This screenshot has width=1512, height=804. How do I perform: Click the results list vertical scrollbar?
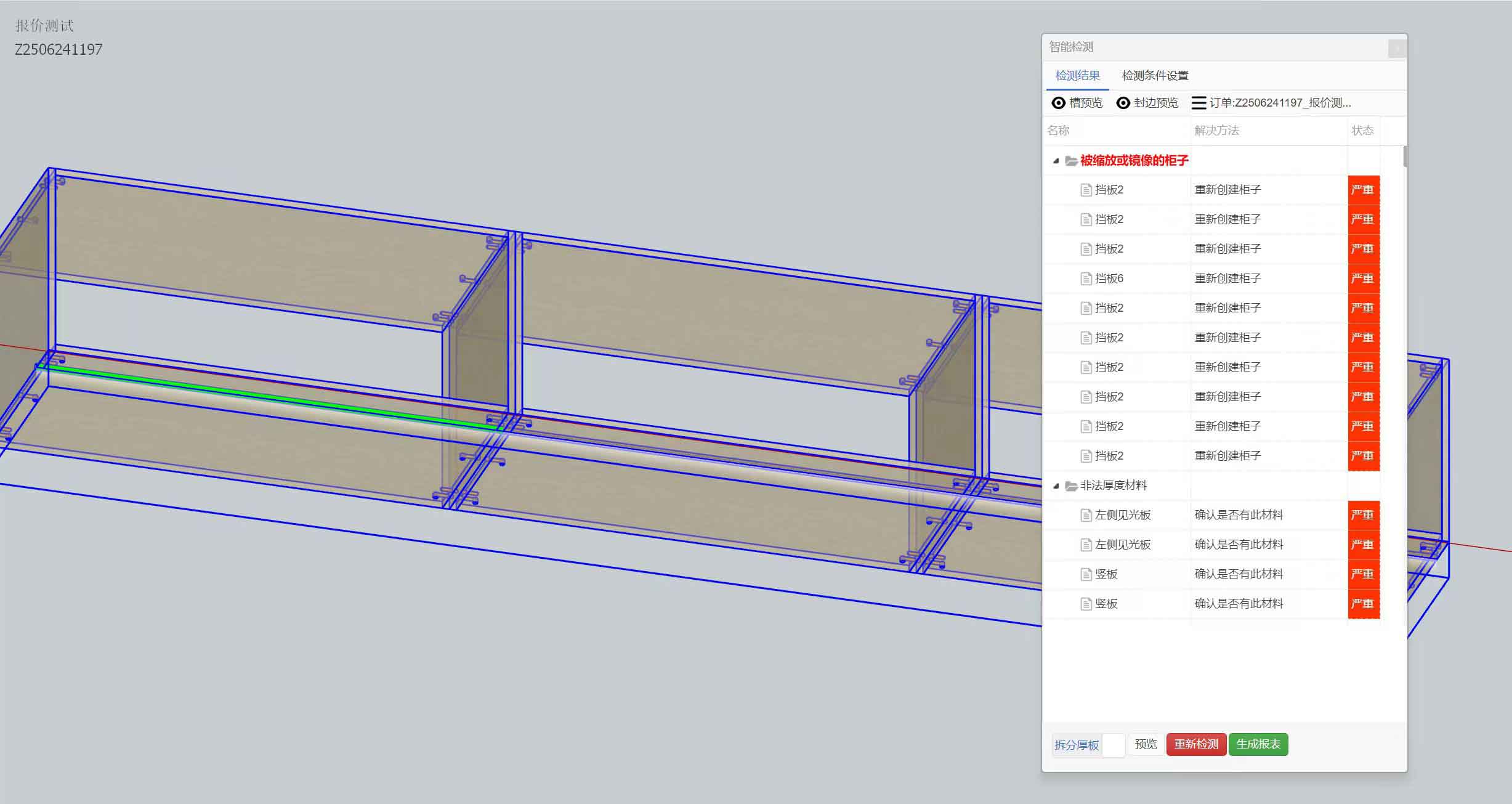pyautogui.click(x=1405, y=156)
